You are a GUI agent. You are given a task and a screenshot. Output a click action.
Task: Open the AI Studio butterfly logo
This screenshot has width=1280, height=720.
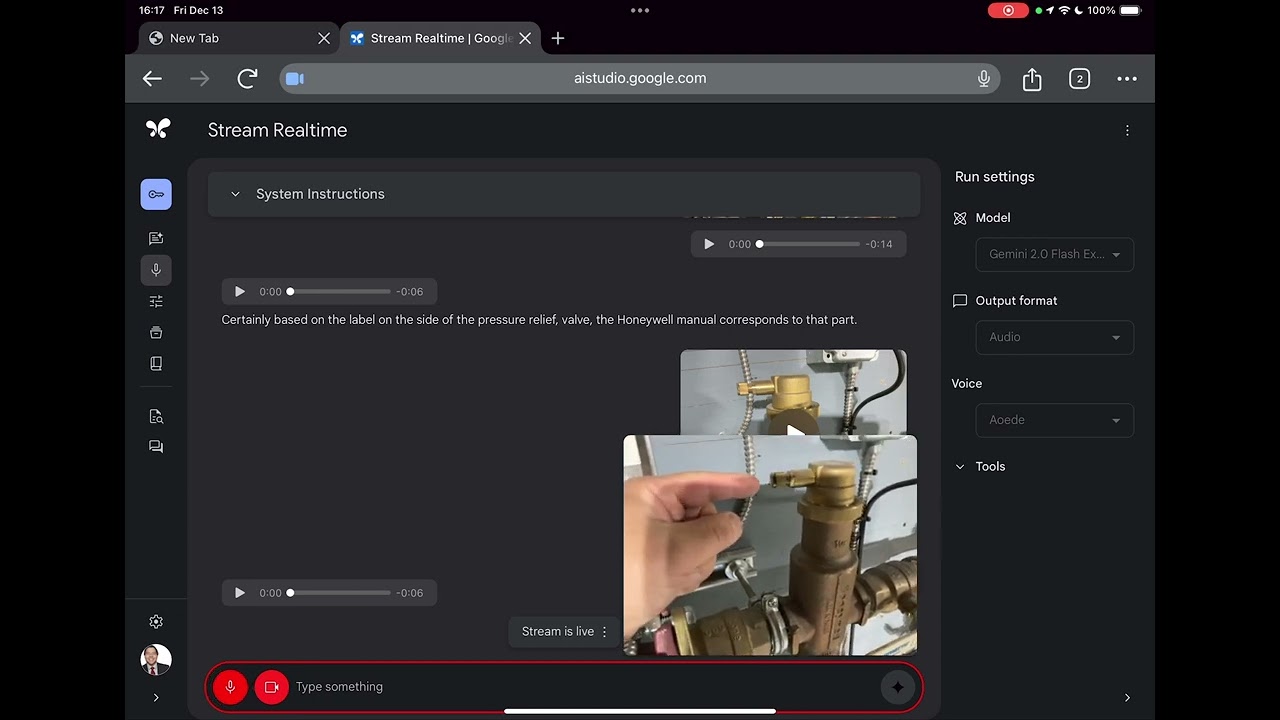point(158,129)
